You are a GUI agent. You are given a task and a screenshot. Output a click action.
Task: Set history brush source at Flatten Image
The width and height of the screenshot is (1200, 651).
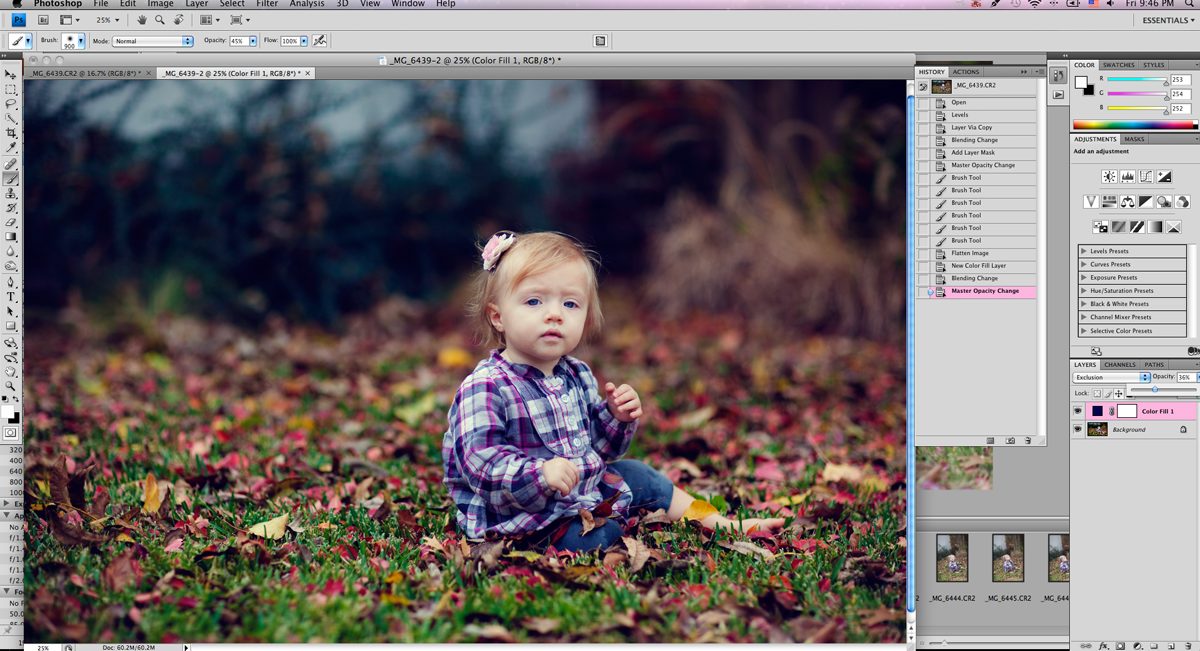(x=924, y=253)
